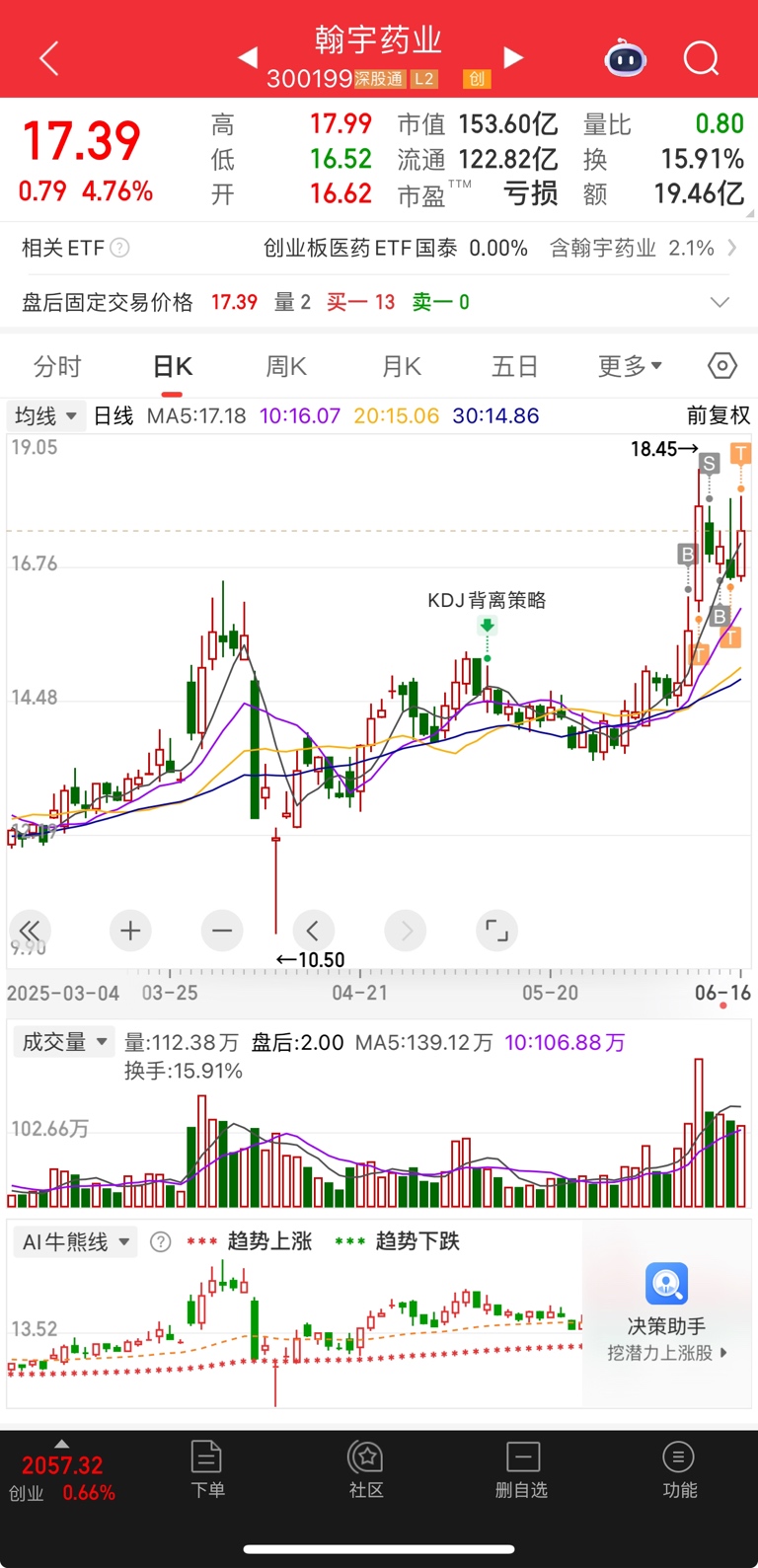Tap the current price 17.39

coord(82,140)
